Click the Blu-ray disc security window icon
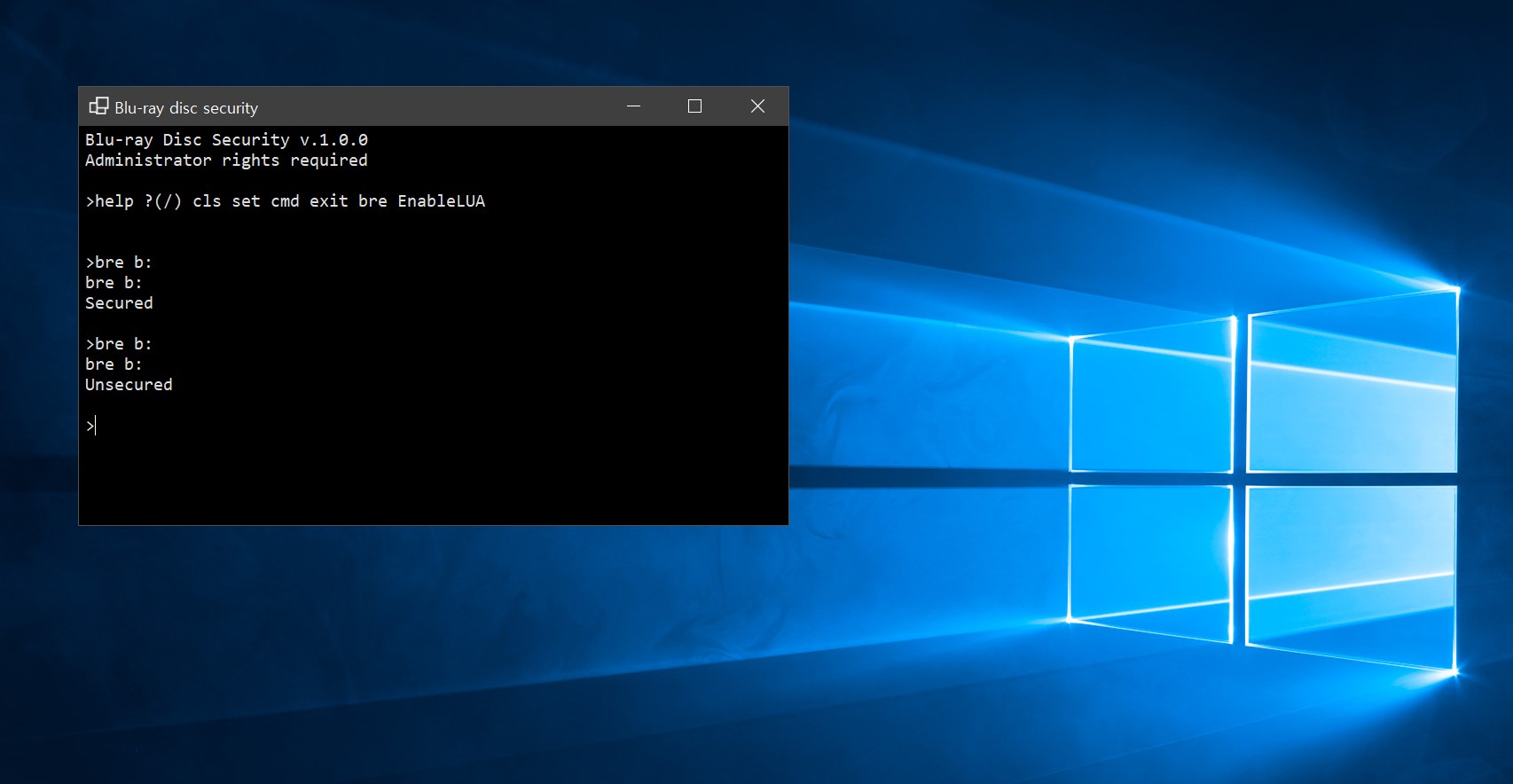Image resolution: width=1513 pixels, height=784 pixels. click(x=98, y=106)
